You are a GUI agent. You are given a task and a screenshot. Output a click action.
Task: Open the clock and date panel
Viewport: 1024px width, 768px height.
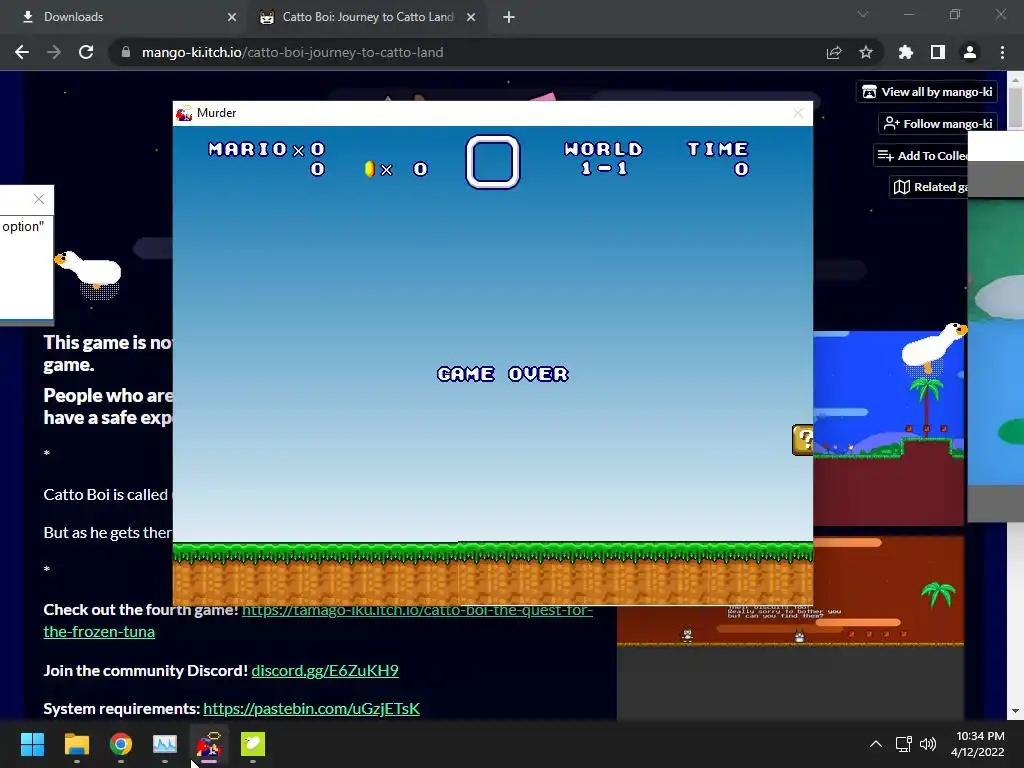click(x=978, y=744)
